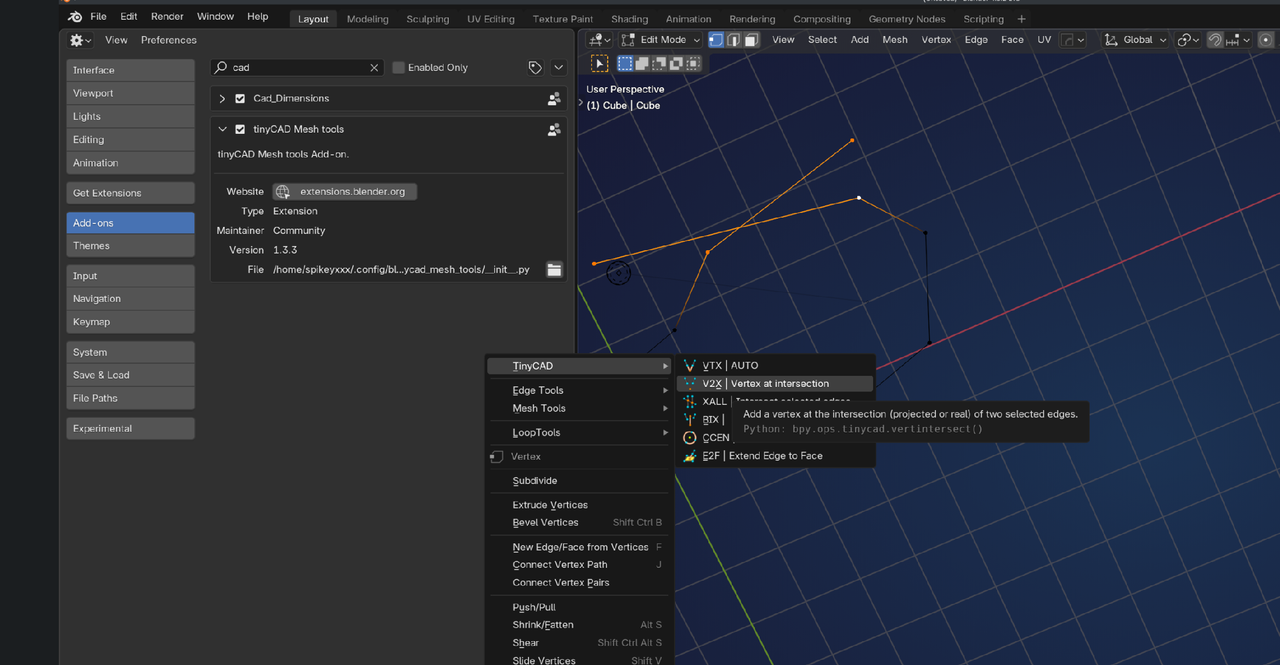Clear the add-on search field X
The width and height of the screenshot is (1280, 665).
tap(374, 68)
